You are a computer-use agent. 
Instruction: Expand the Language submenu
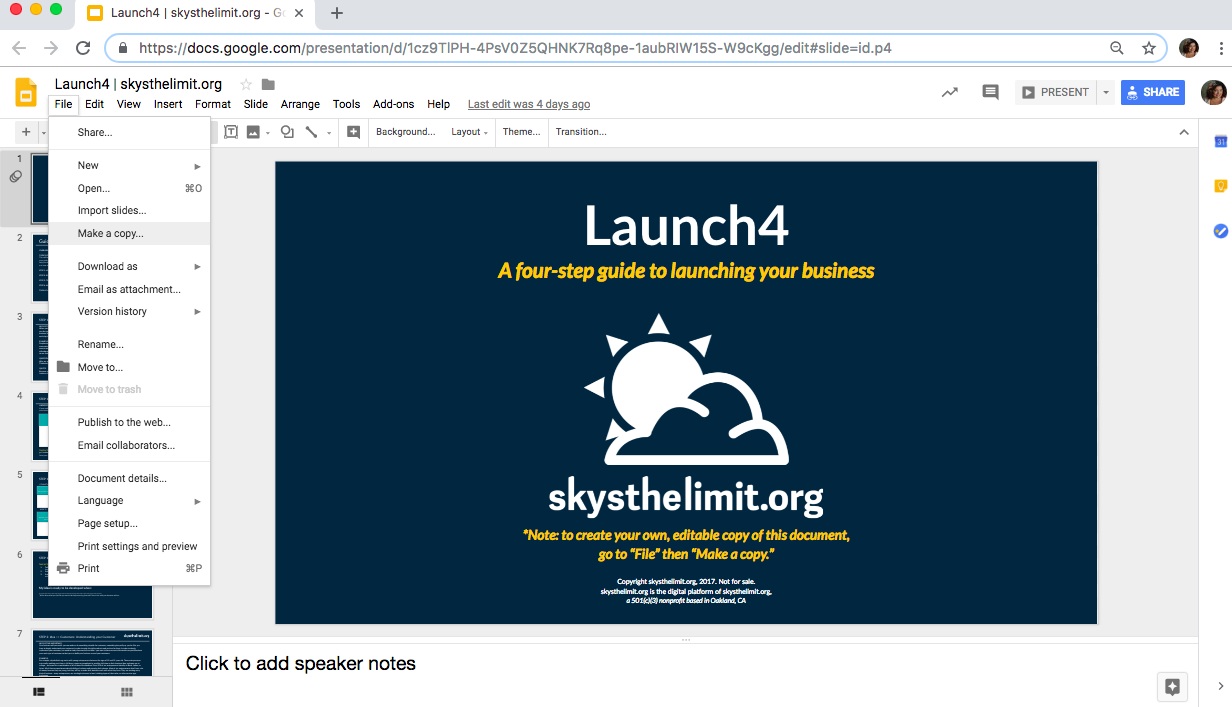(130, 501)
